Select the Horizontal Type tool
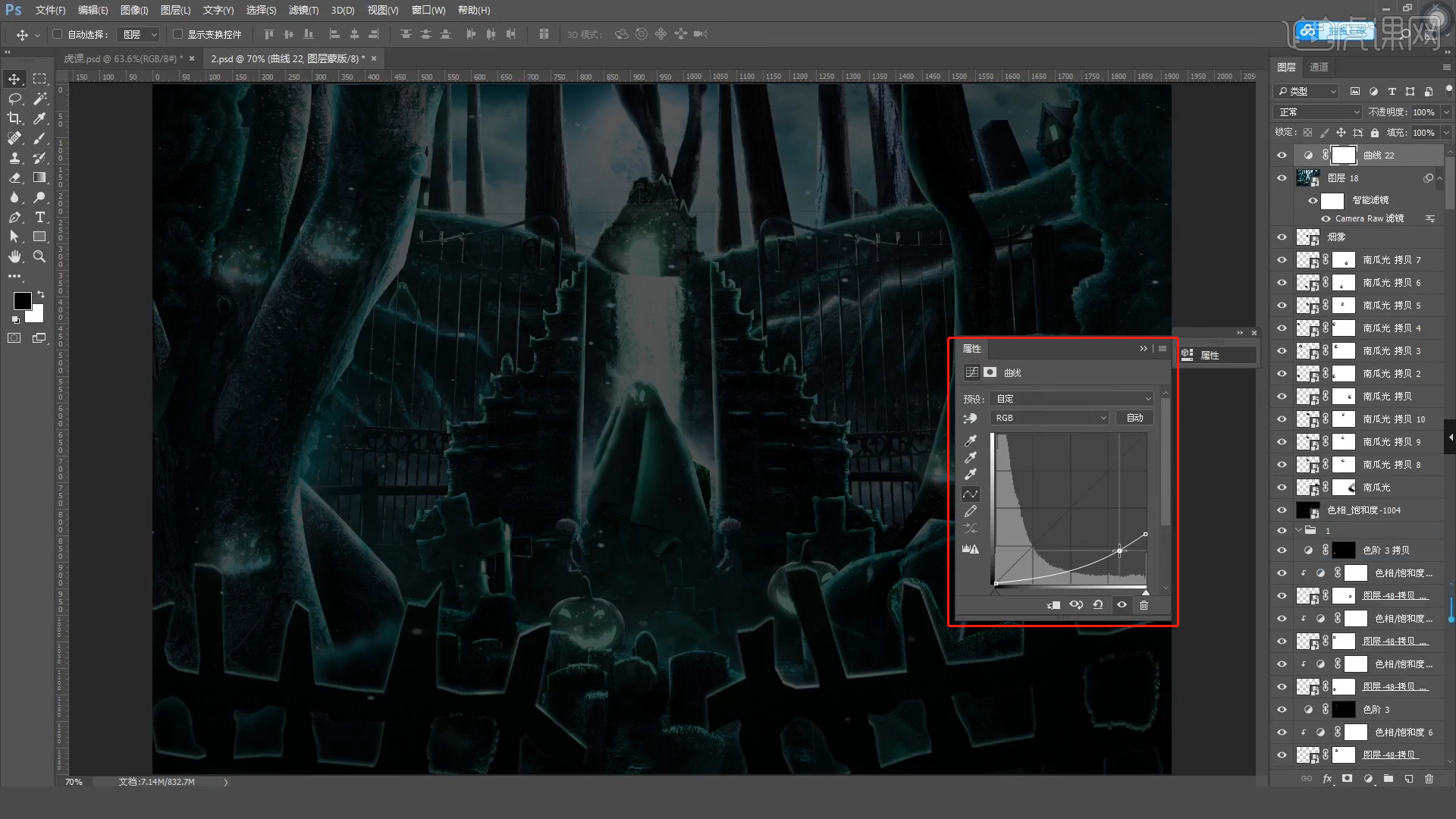Viewport: 1456px width, 819px height. (40, 218)
